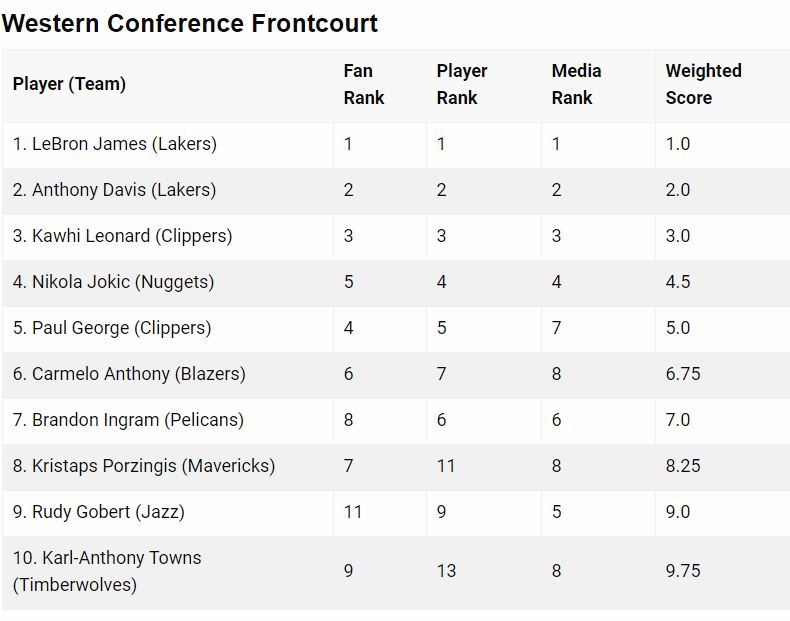Click Karl-Anthony Towns (Timberwolves) player name
The image size is (790, 621).
pyautogui.click(x=107, y=572)
